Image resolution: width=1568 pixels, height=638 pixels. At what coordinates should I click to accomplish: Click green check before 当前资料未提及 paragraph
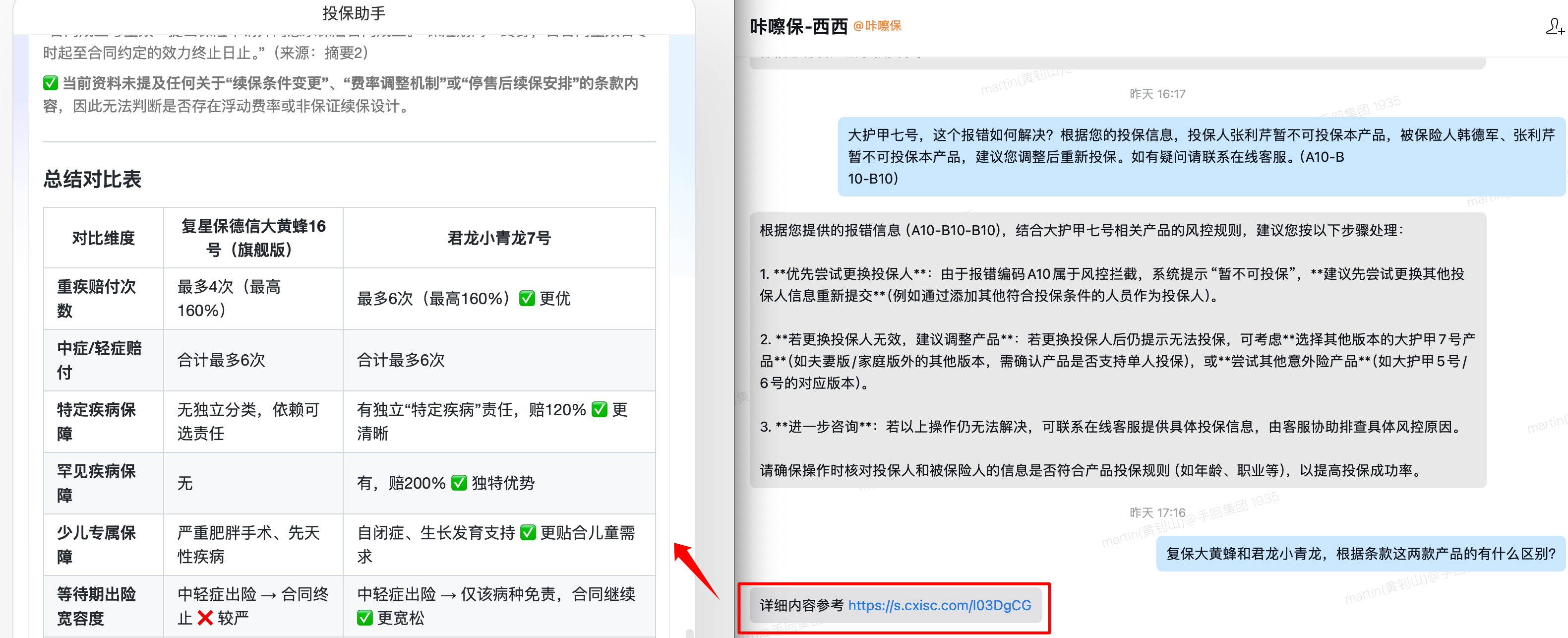(51, 83)
